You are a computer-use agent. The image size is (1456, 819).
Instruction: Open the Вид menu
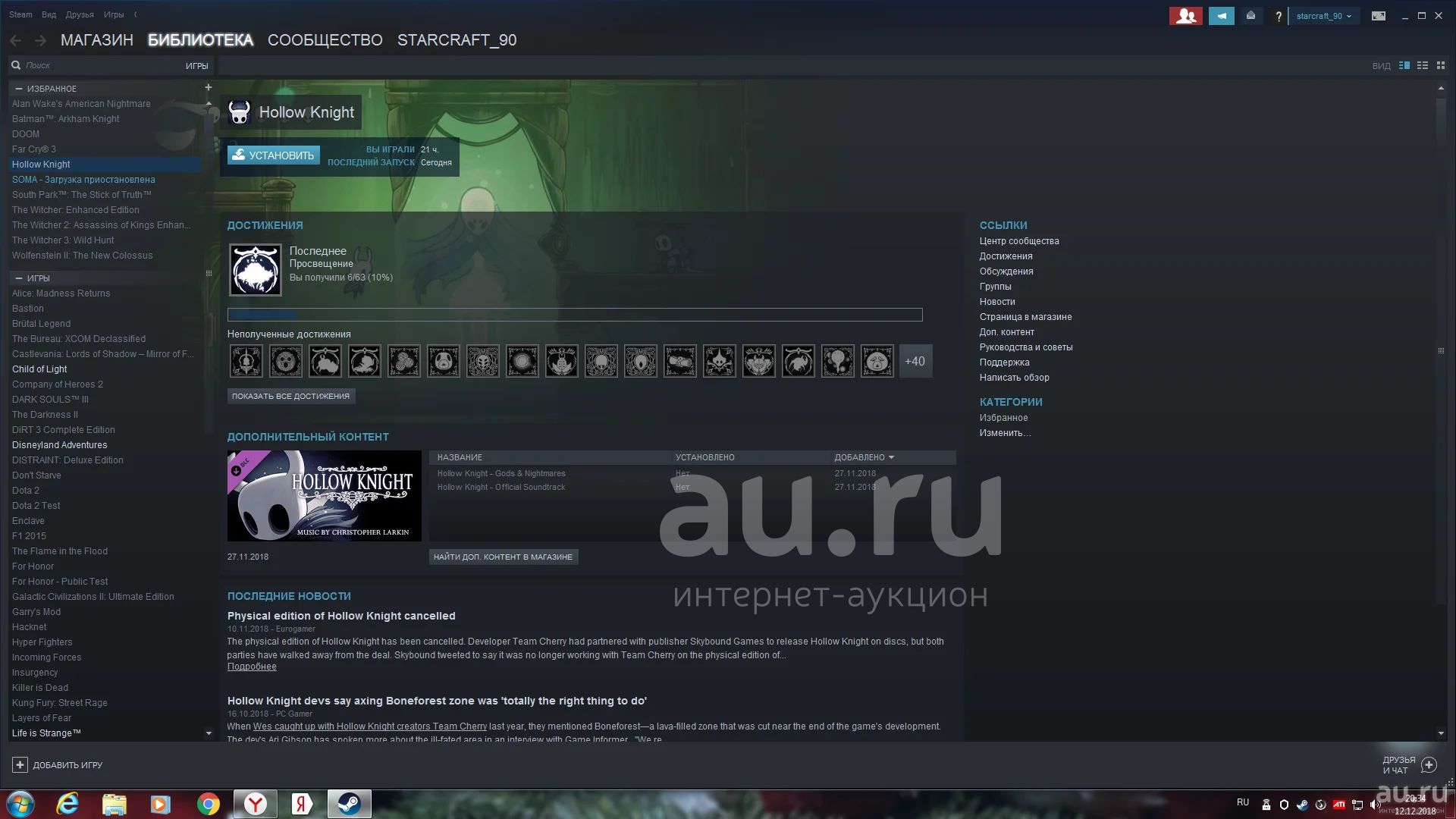(49, 14)
